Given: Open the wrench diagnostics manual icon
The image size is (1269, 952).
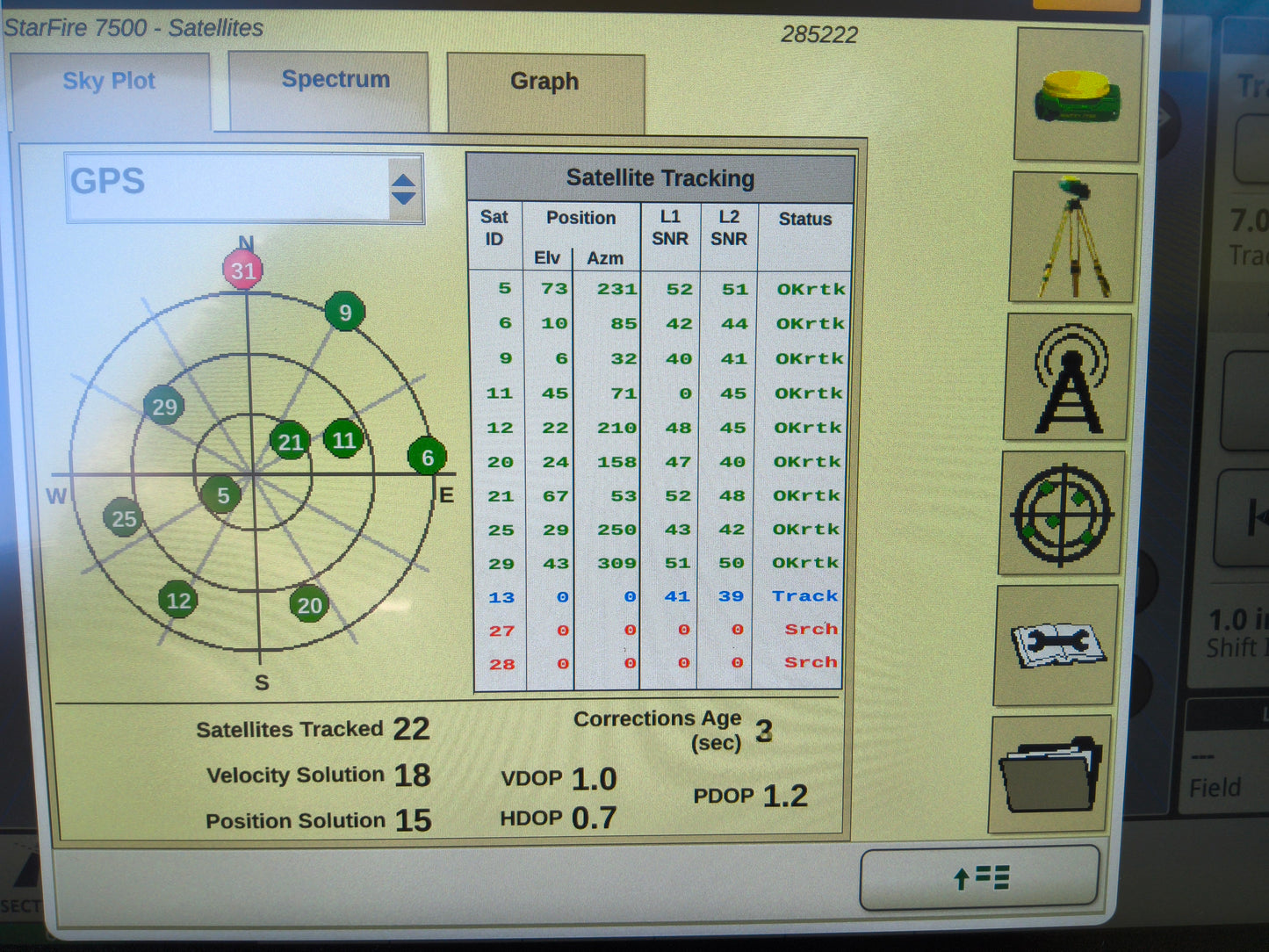Looking at the screenshot, I should (x=1056, y=645).
